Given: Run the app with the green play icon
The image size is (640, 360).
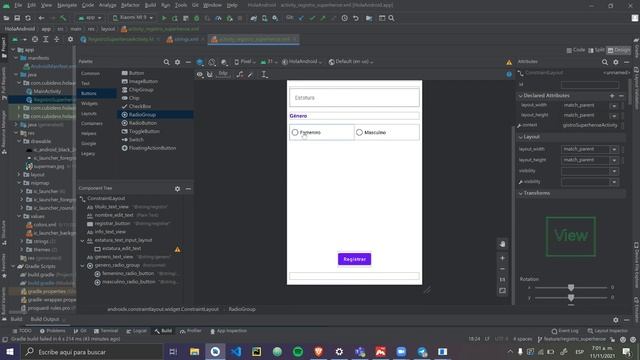Looking at the screenshot, I should [164, 18].
